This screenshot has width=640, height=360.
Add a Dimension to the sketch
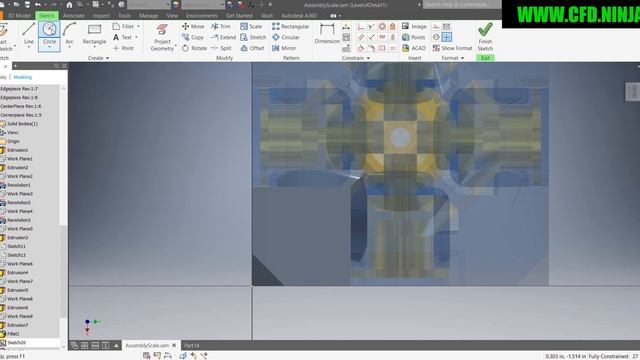coord(327,33)
